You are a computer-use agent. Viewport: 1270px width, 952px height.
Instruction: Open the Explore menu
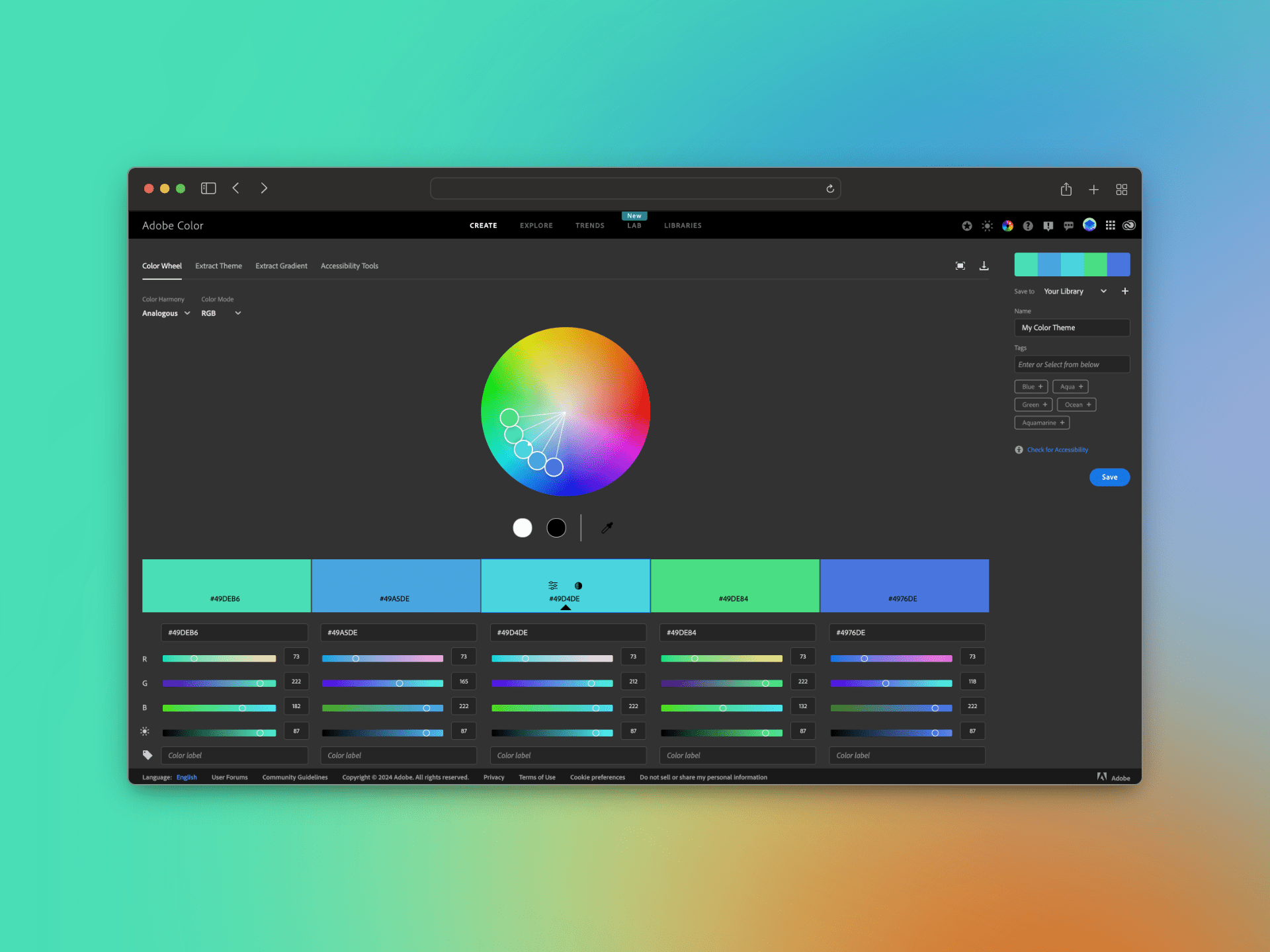coord(536,225)
